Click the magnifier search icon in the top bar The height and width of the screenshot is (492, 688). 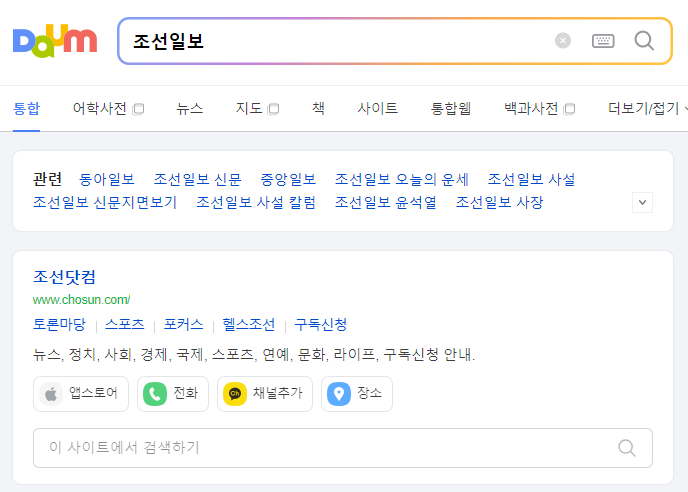point(644,41)
